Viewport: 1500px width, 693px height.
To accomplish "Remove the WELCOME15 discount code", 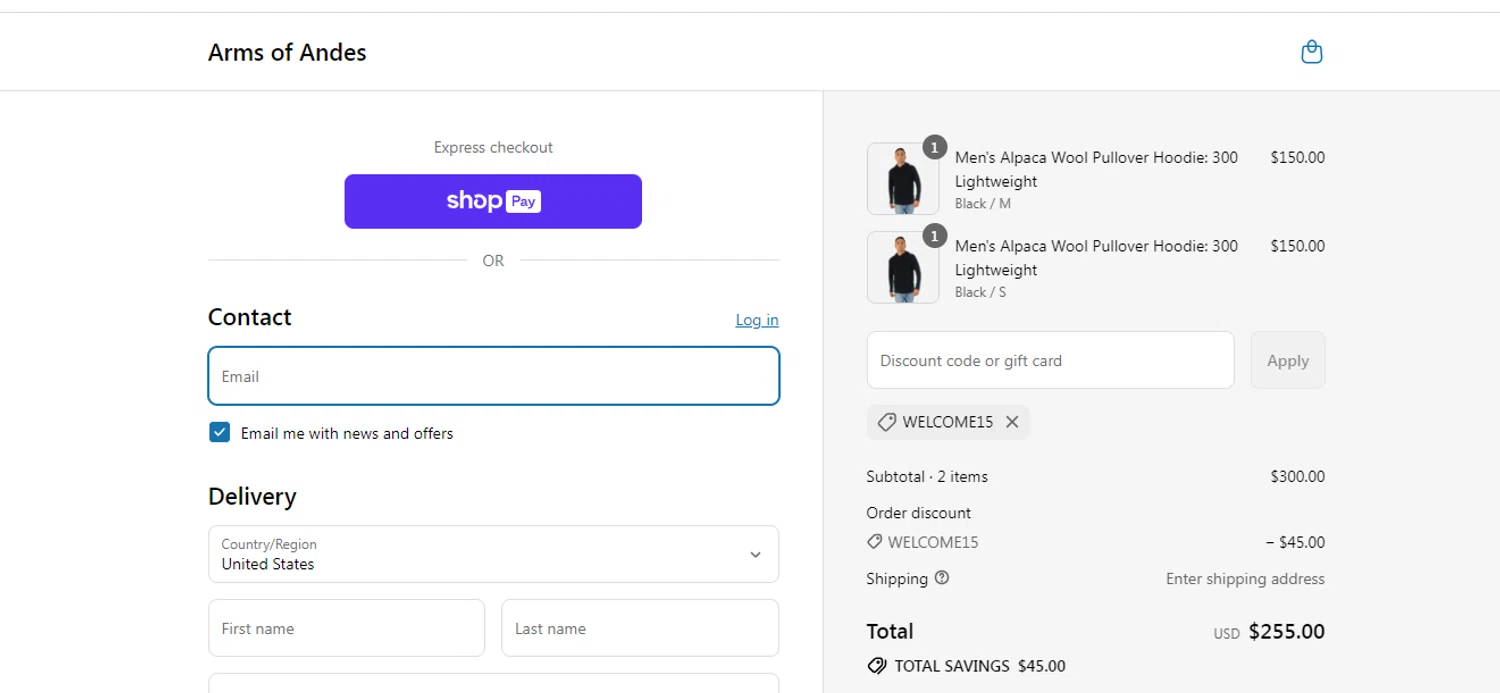I will (1012, 422).
